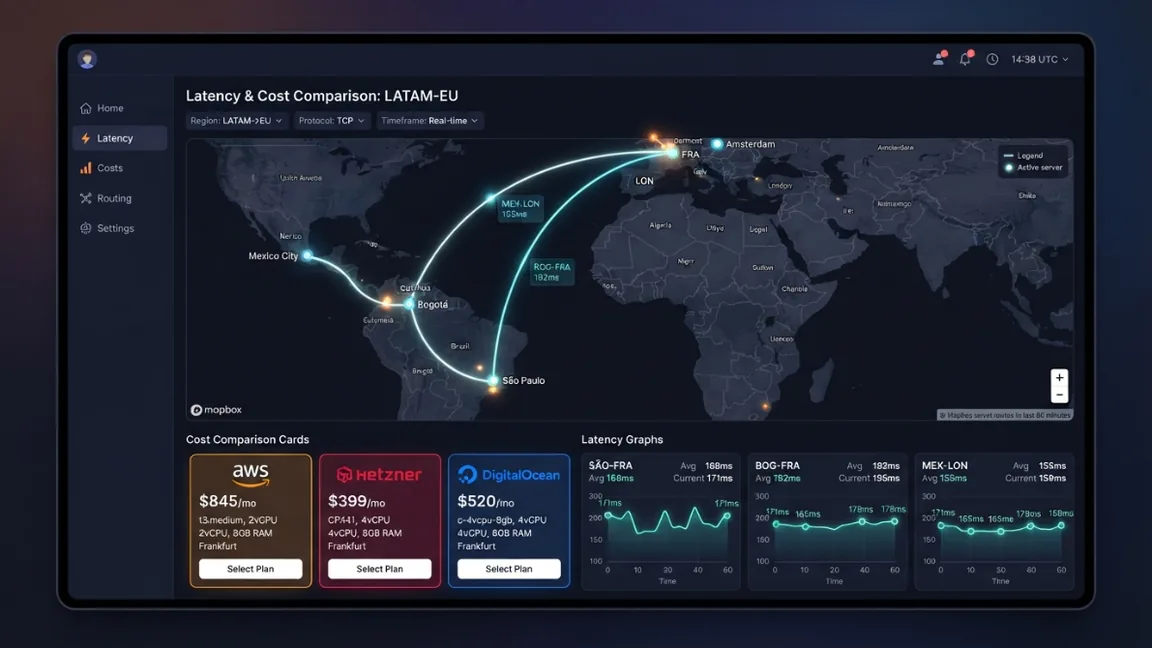1152x648 pixels.
Task: Zoom in the map with plus button
Action: pyautogui.click(x=1059, y=378)
